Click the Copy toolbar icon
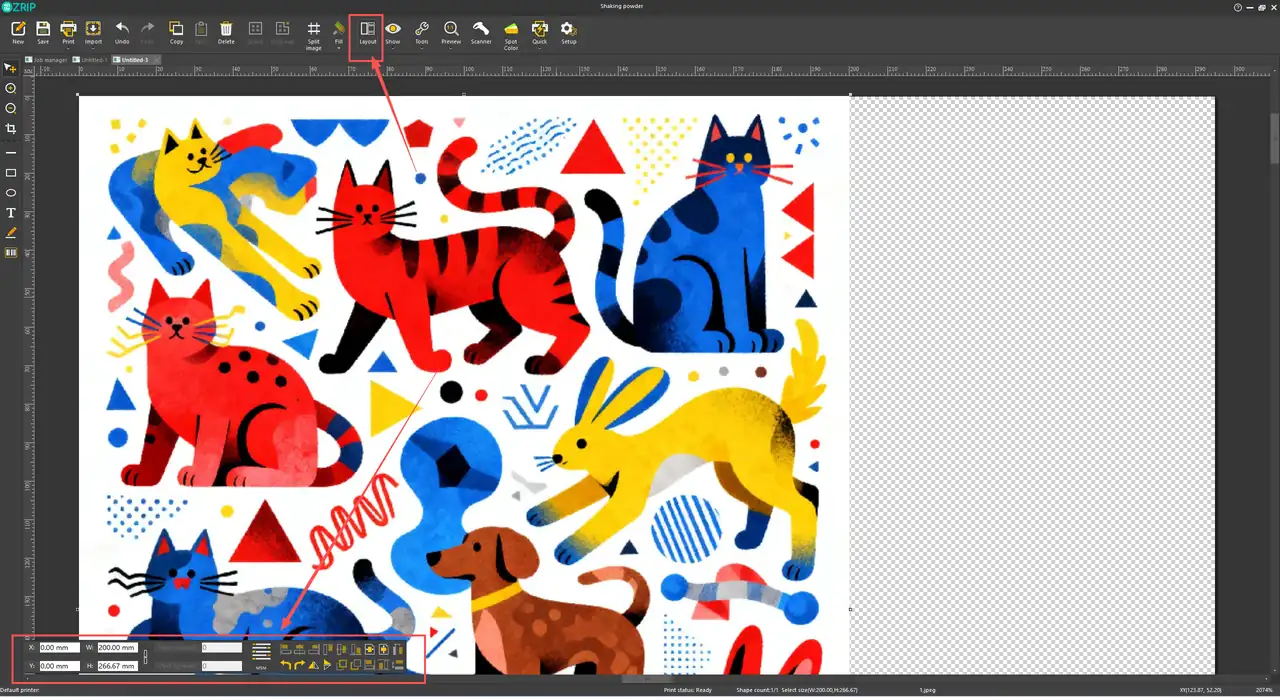Screen dimensions: 1280x697 tap(176, 32)
